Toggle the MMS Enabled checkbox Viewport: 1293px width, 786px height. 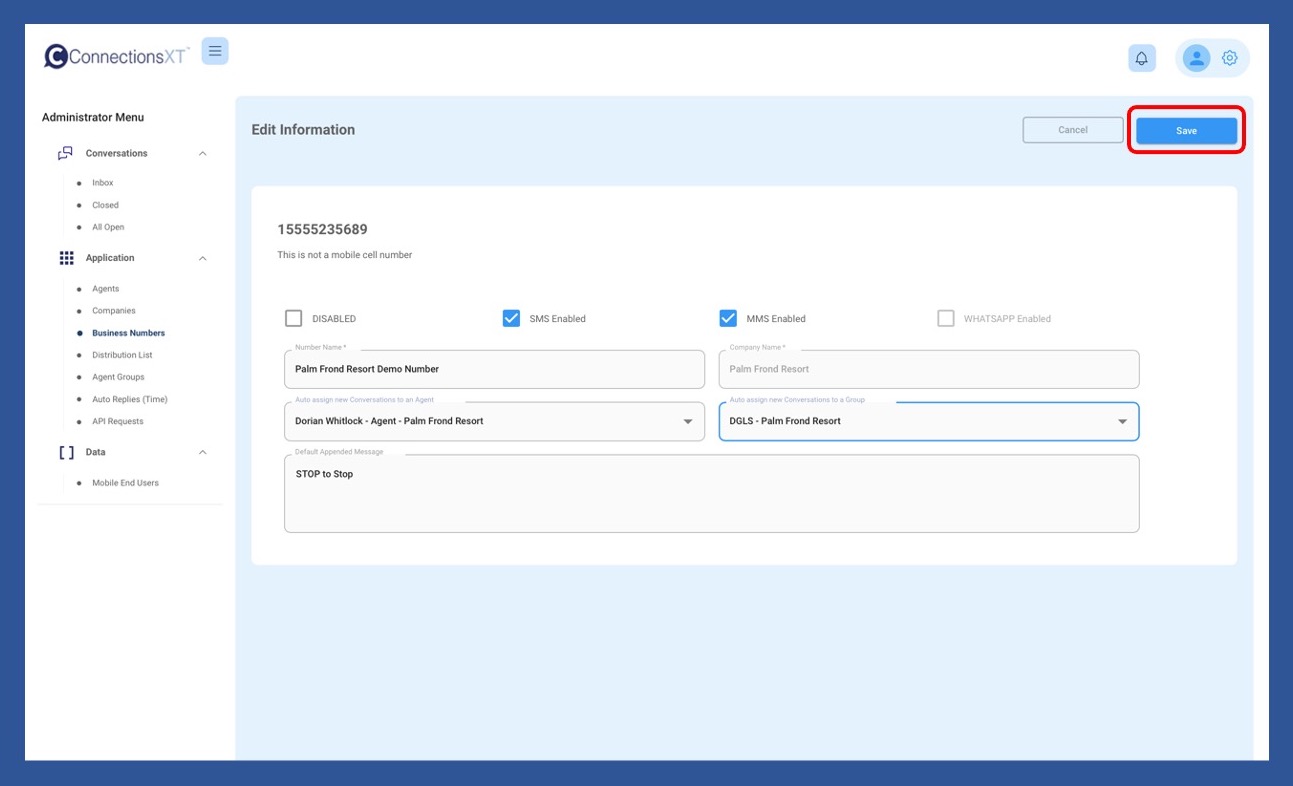coord(728,318)
